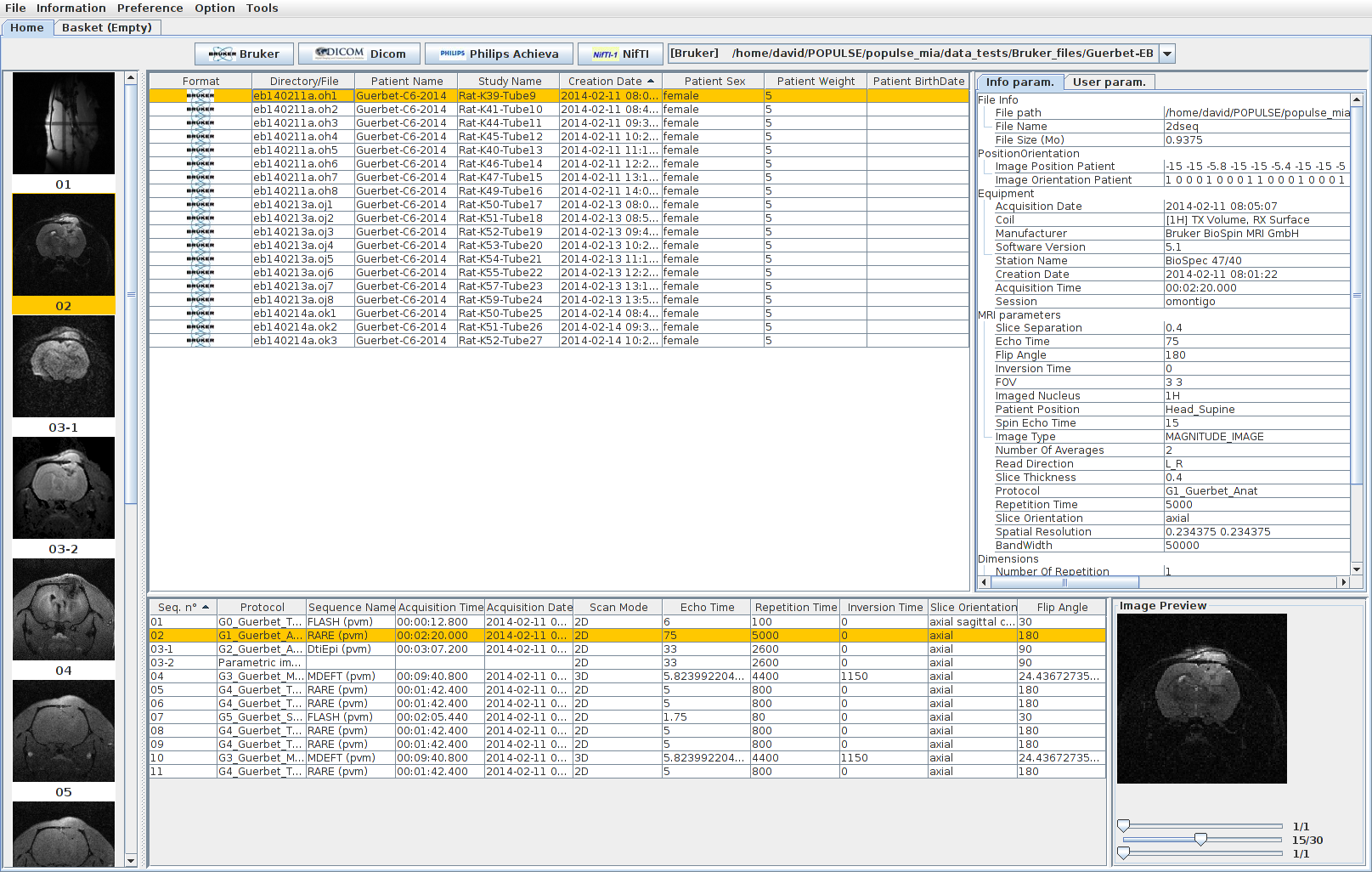This screenshot has height=872, width=1372.
Task: Select thumbnail 04 in the sidebar
Action: (64, 609)
